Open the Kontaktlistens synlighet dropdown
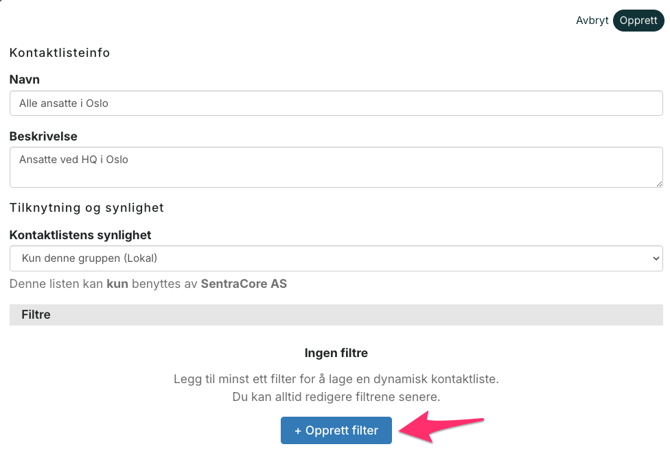The width and height of the screenshot is (670, 464). 336,258
